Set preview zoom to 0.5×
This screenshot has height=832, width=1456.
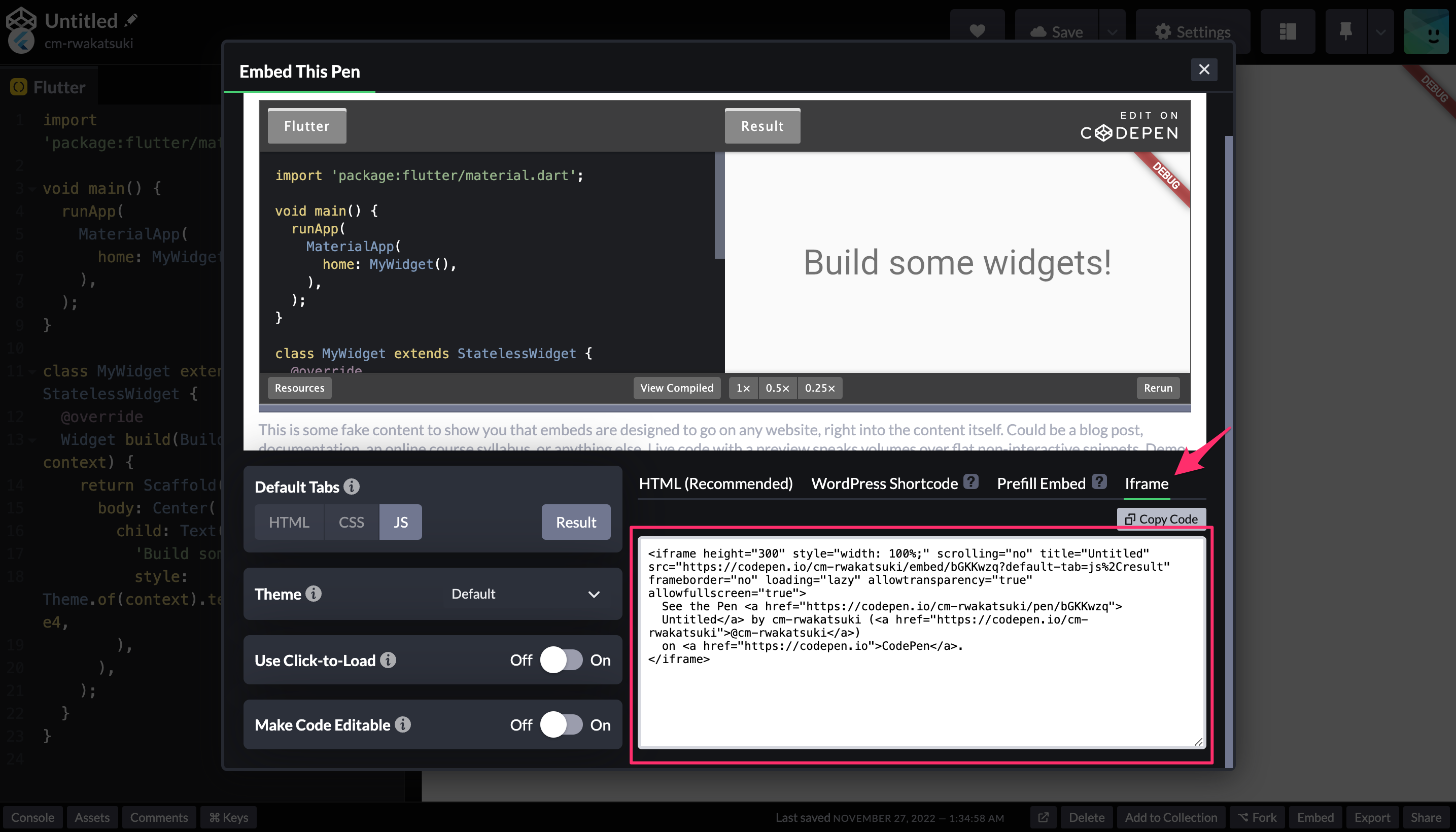777,388
